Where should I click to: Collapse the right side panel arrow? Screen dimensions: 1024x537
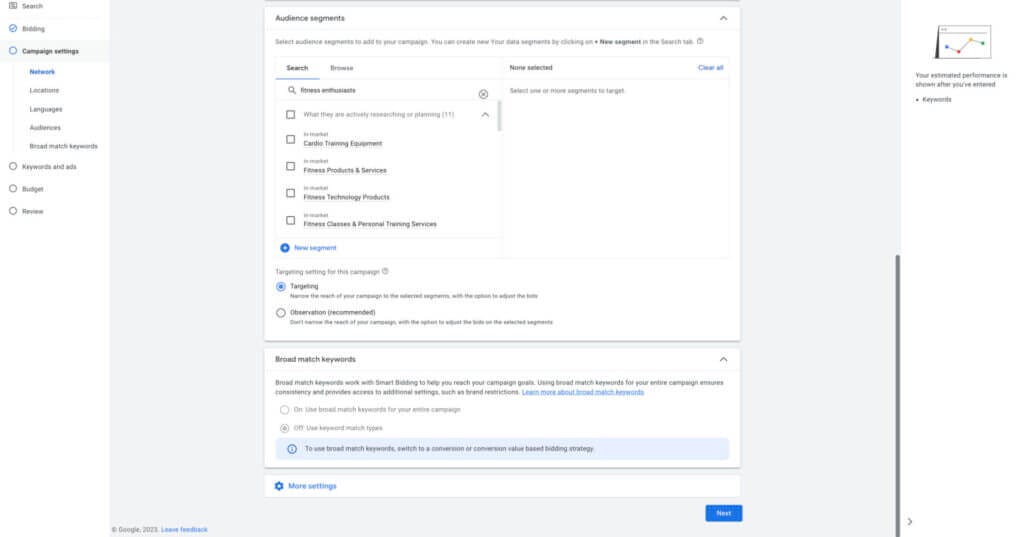910,521
